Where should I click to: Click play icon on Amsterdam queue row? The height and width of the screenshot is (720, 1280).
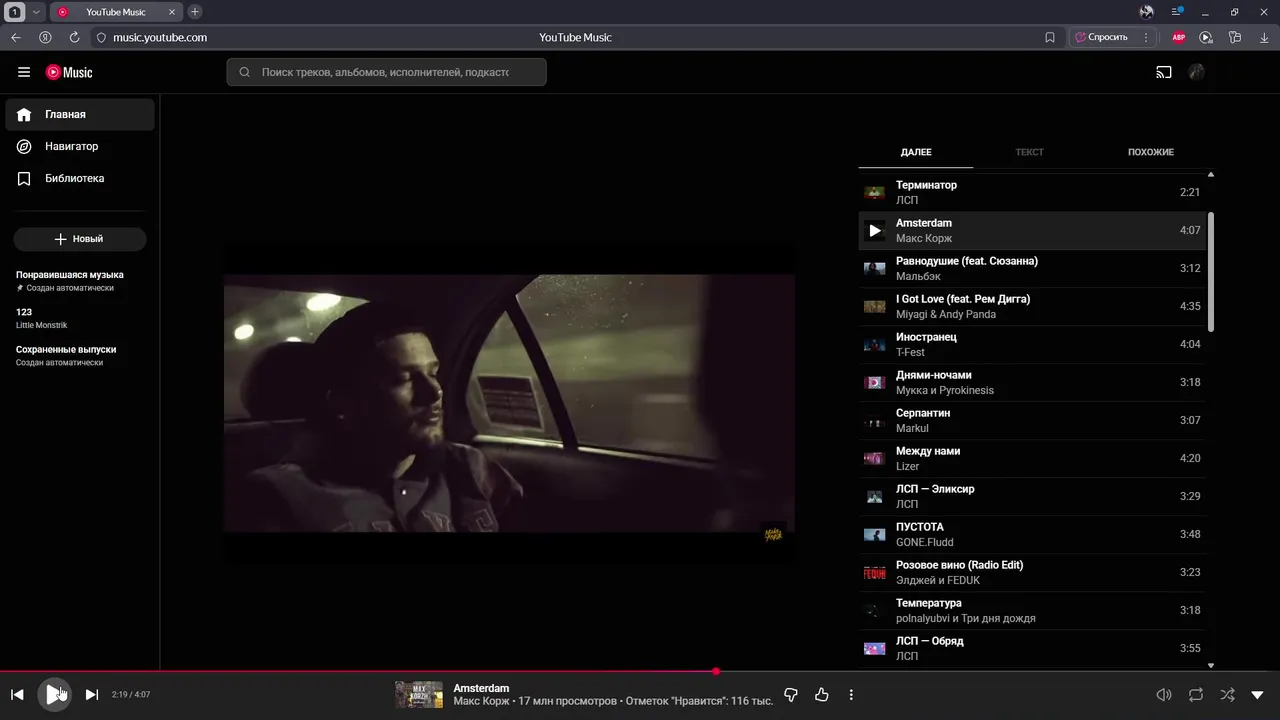point(875,230)
